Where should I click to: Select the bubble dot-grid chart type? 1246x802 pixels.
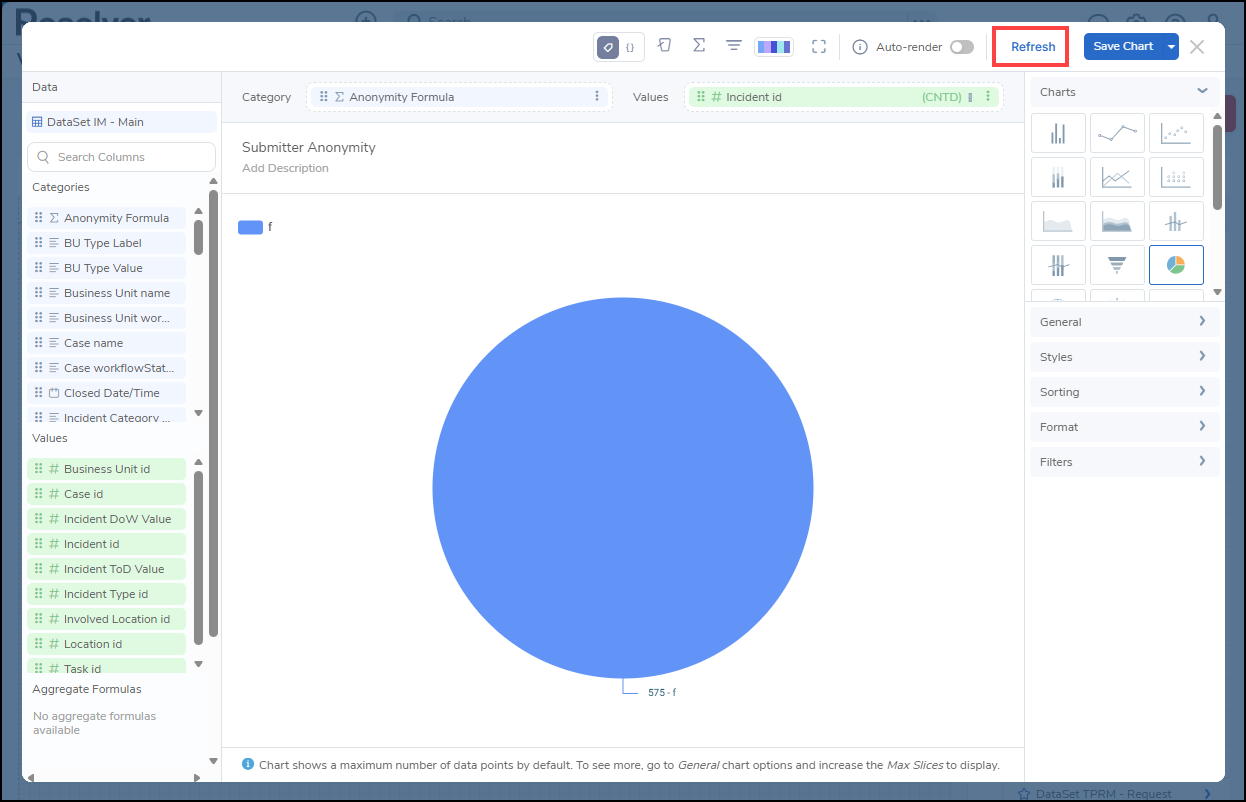click(x=1176, y=178)
